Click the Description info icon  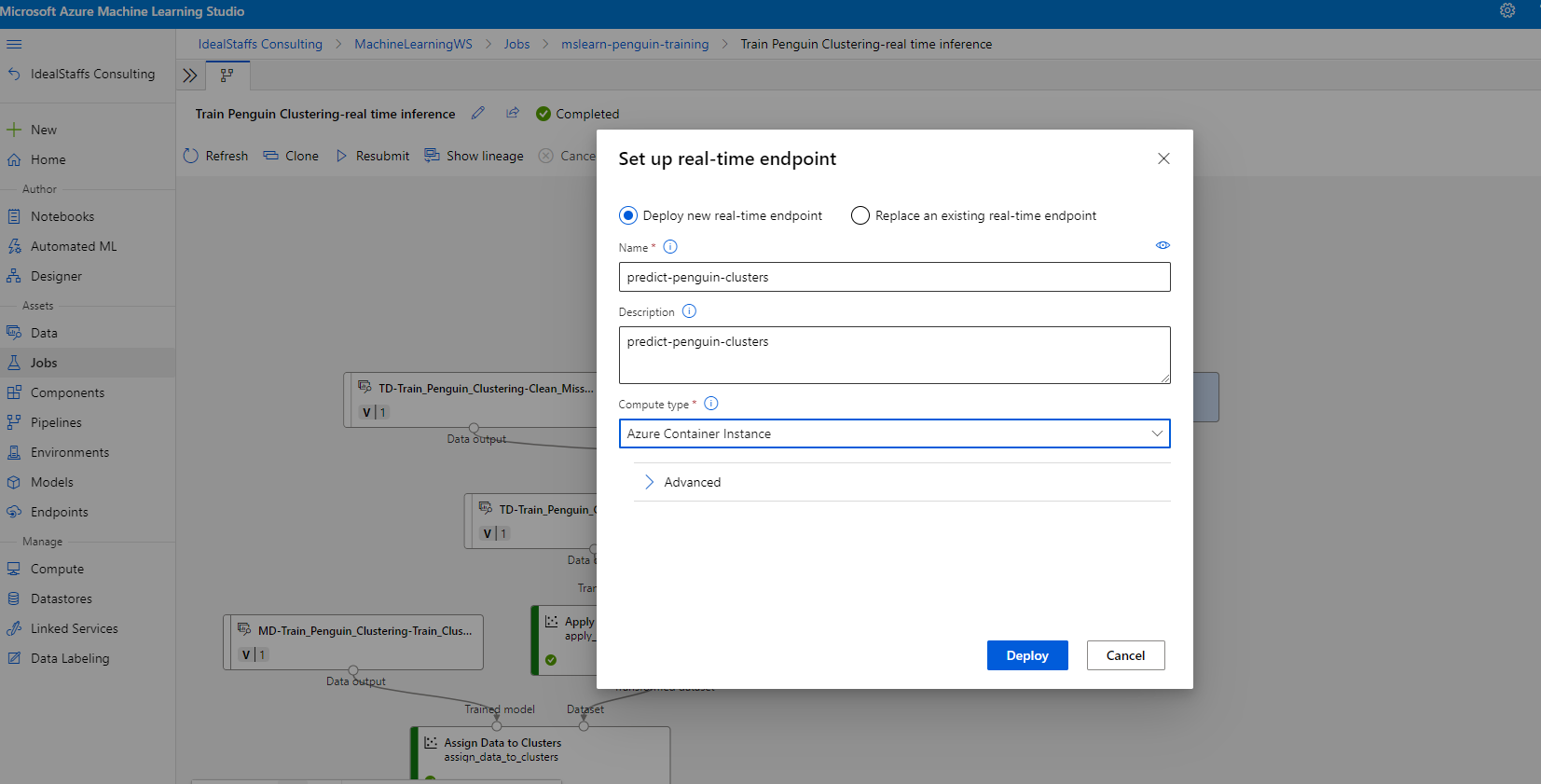coord(689,311)
